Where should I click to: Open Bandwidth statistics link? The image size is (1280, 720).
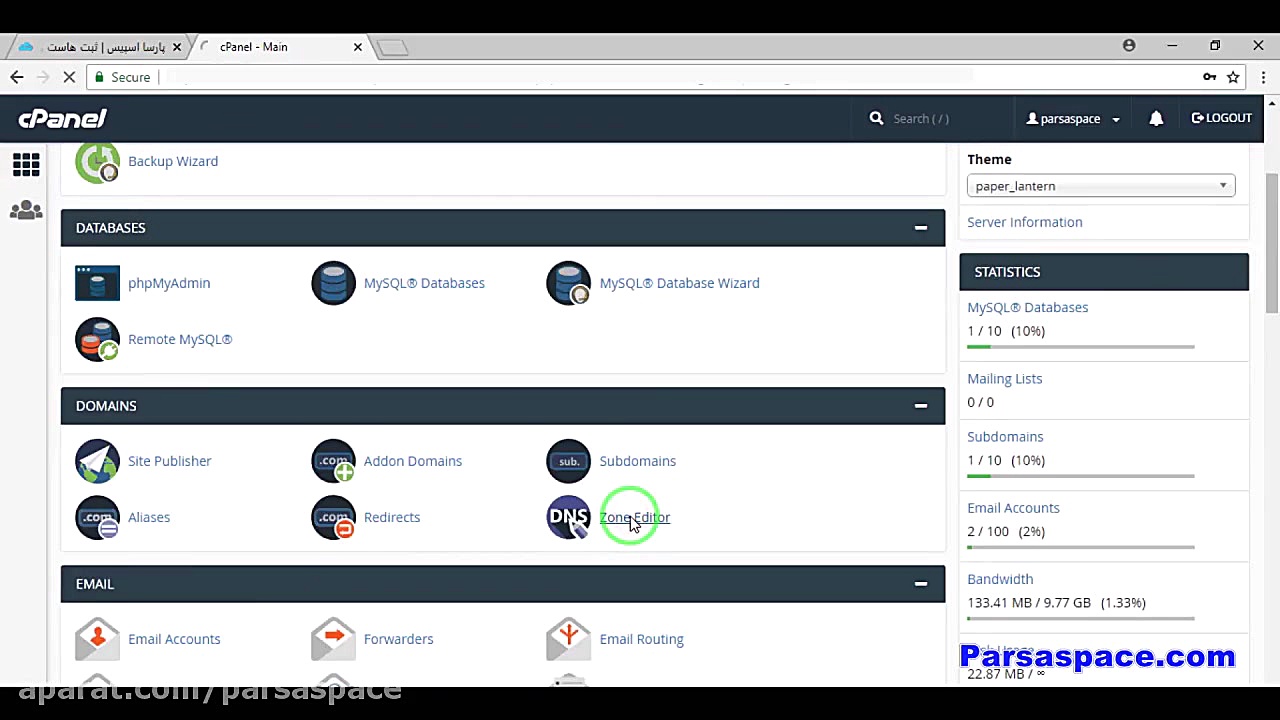point(1000,578)
